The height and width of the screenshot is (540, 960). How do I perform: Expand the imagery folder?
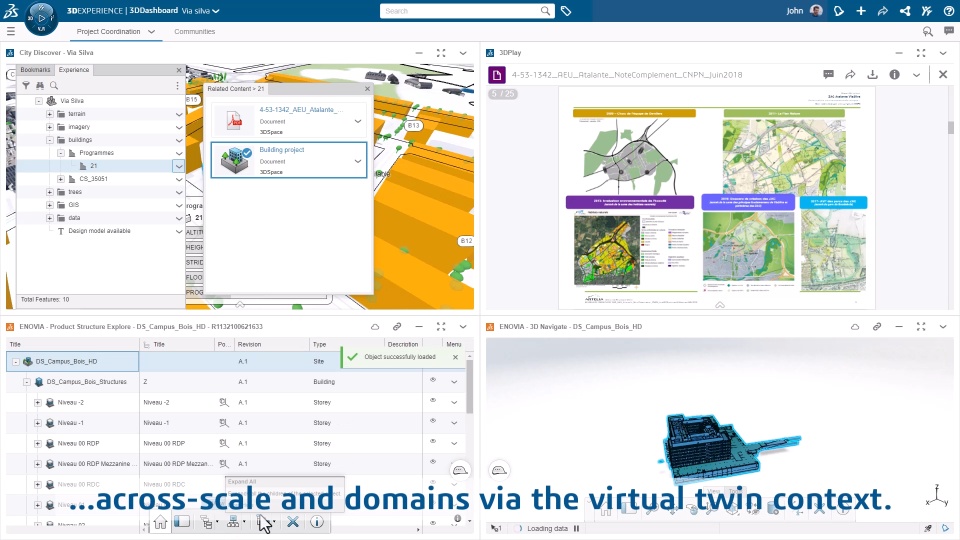(x=50, y=127)
